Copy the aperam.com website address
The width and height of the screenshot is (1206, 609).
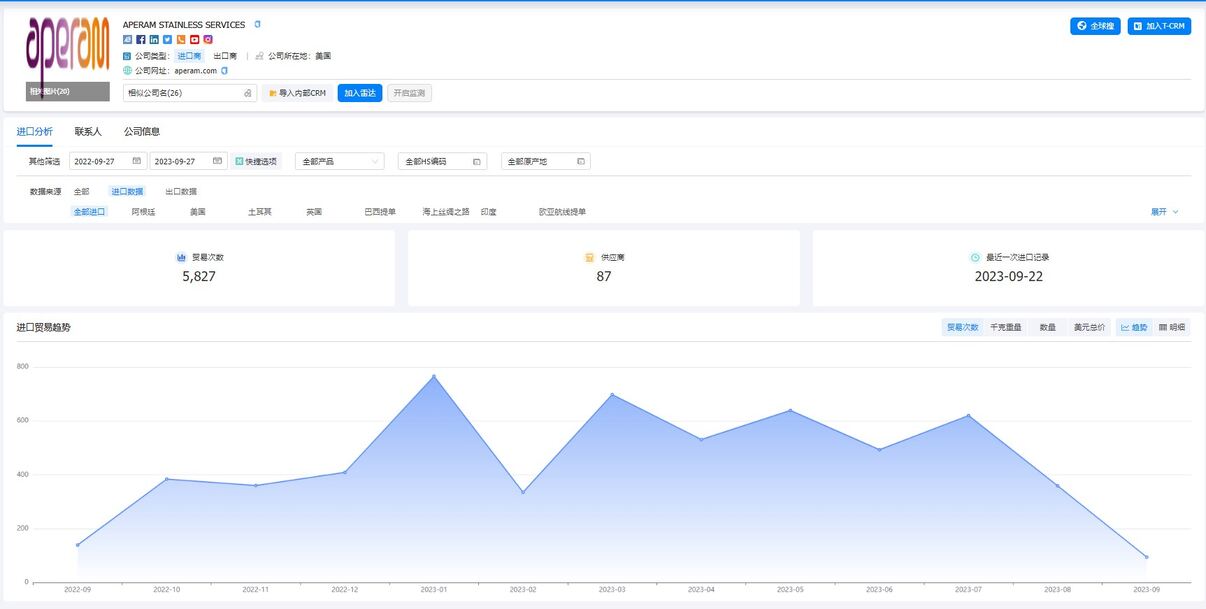[x=225, y=71]
